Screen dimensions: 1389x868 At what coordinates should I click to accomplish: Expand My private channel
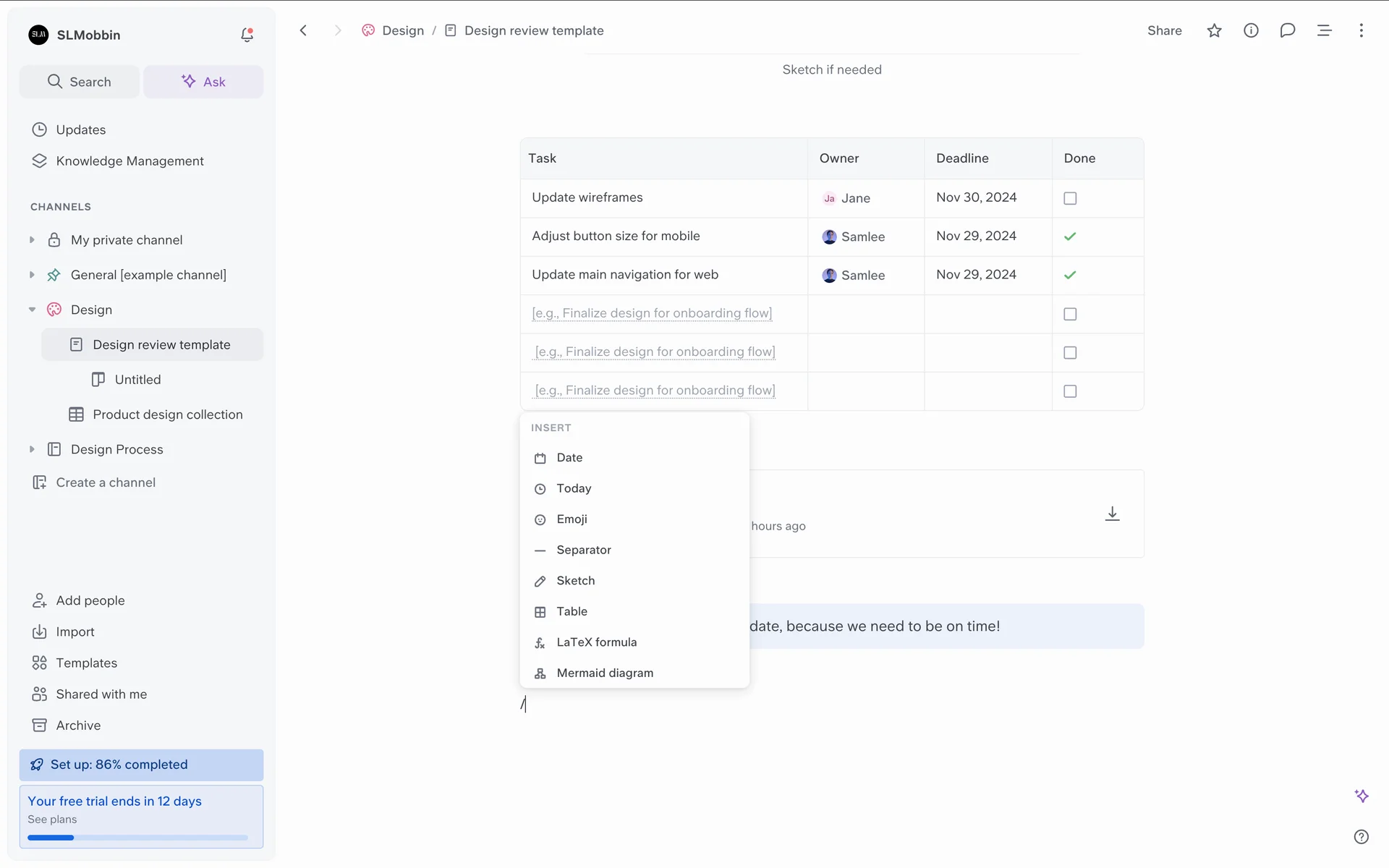point(32,240)
